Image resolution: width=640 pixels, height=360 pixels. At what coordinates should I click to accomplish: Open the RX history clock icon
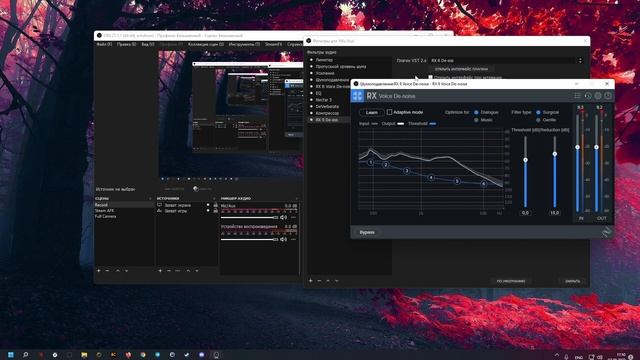pos(588,96)
